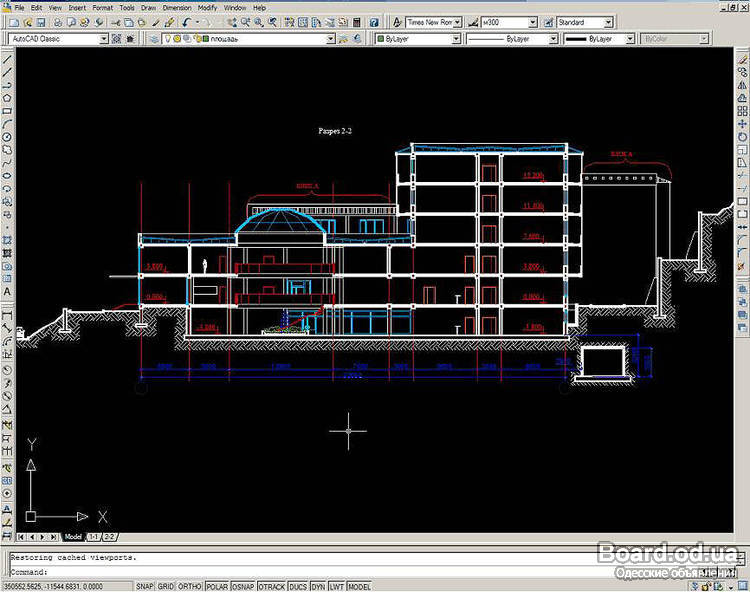Open the Dimension menu

(x=176, y=7)
